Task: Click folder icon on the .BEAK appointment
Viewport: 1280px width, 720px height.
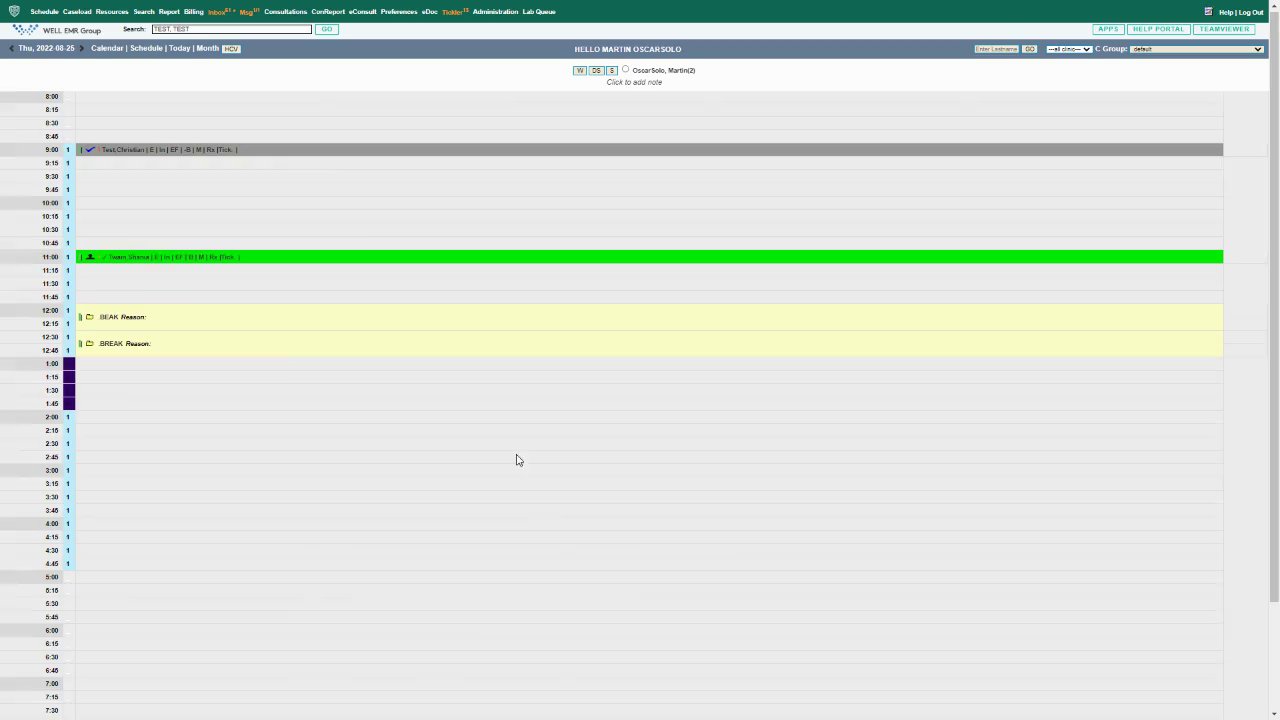Action: pyautogui.click(x=89, y=317)
